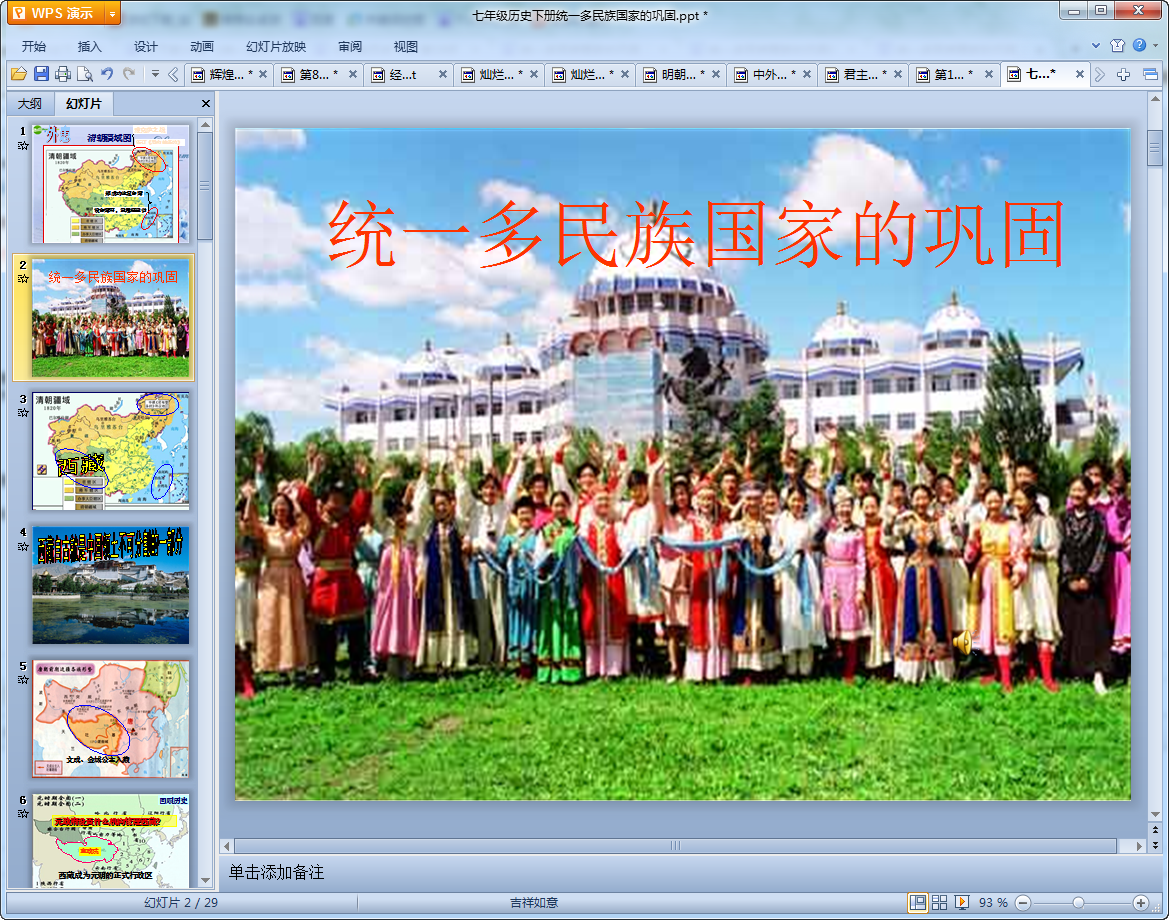The image size is (1169, 920).
Task: Go to previous slide with double-up arrow
Action: [1156, 830]
